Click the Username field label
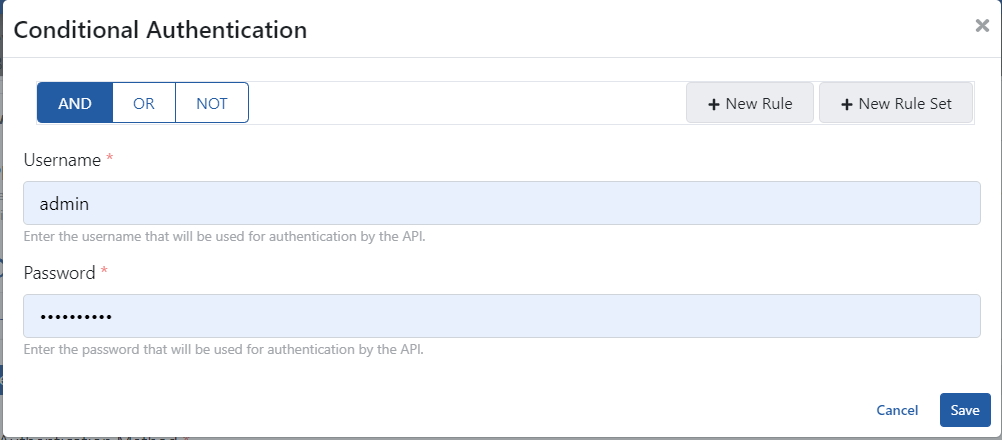Viewport: 1002px width, 440px height. (x=62, y=160)
